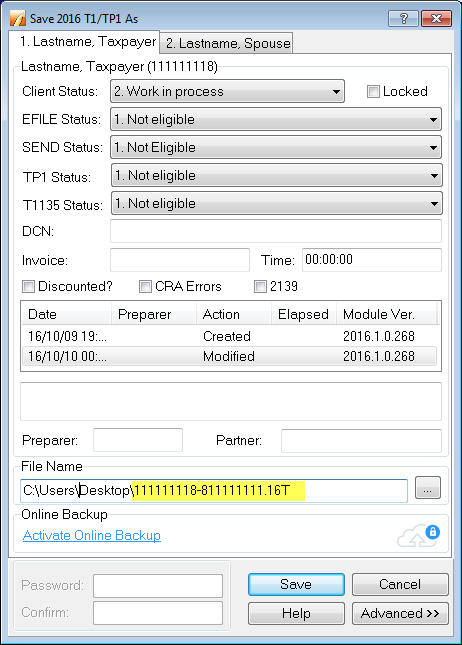
Task: Click the Save button
Action: (x=296, y=585)
